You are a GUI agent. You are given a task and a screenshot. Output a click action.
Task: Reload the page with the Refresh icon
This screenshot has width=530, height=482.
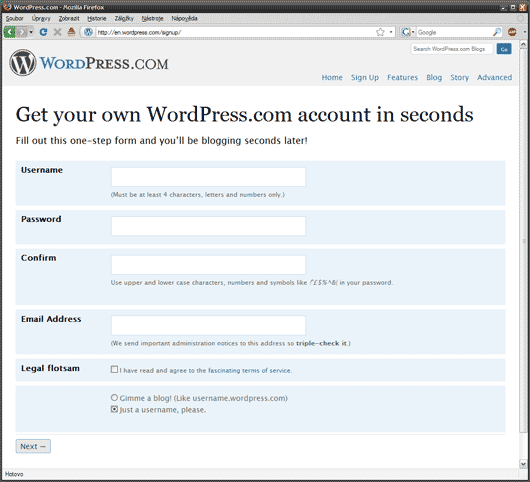click(x=43, y=32)
